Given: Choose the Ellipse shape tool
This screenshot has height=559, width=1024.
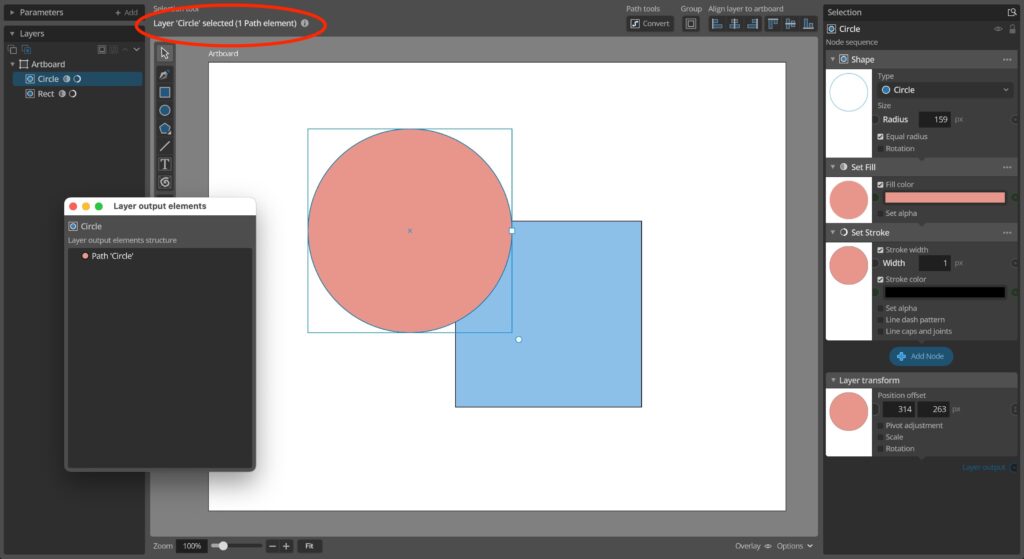Looking at the screenshot, I should (x=165, y=110).
